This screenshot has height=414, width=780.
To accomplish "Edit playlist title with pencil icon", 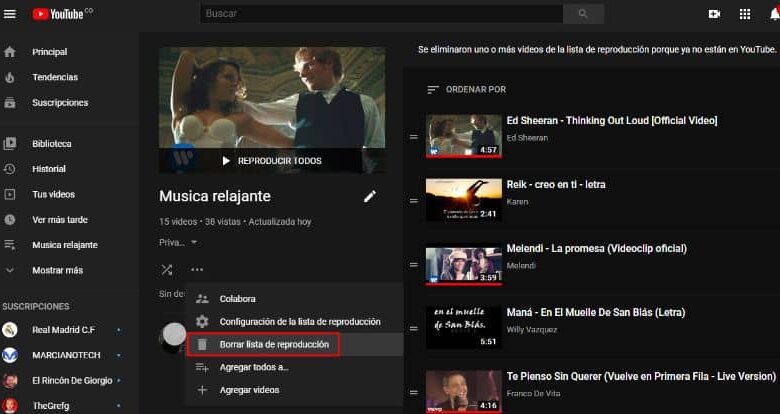I will (370, 197).
